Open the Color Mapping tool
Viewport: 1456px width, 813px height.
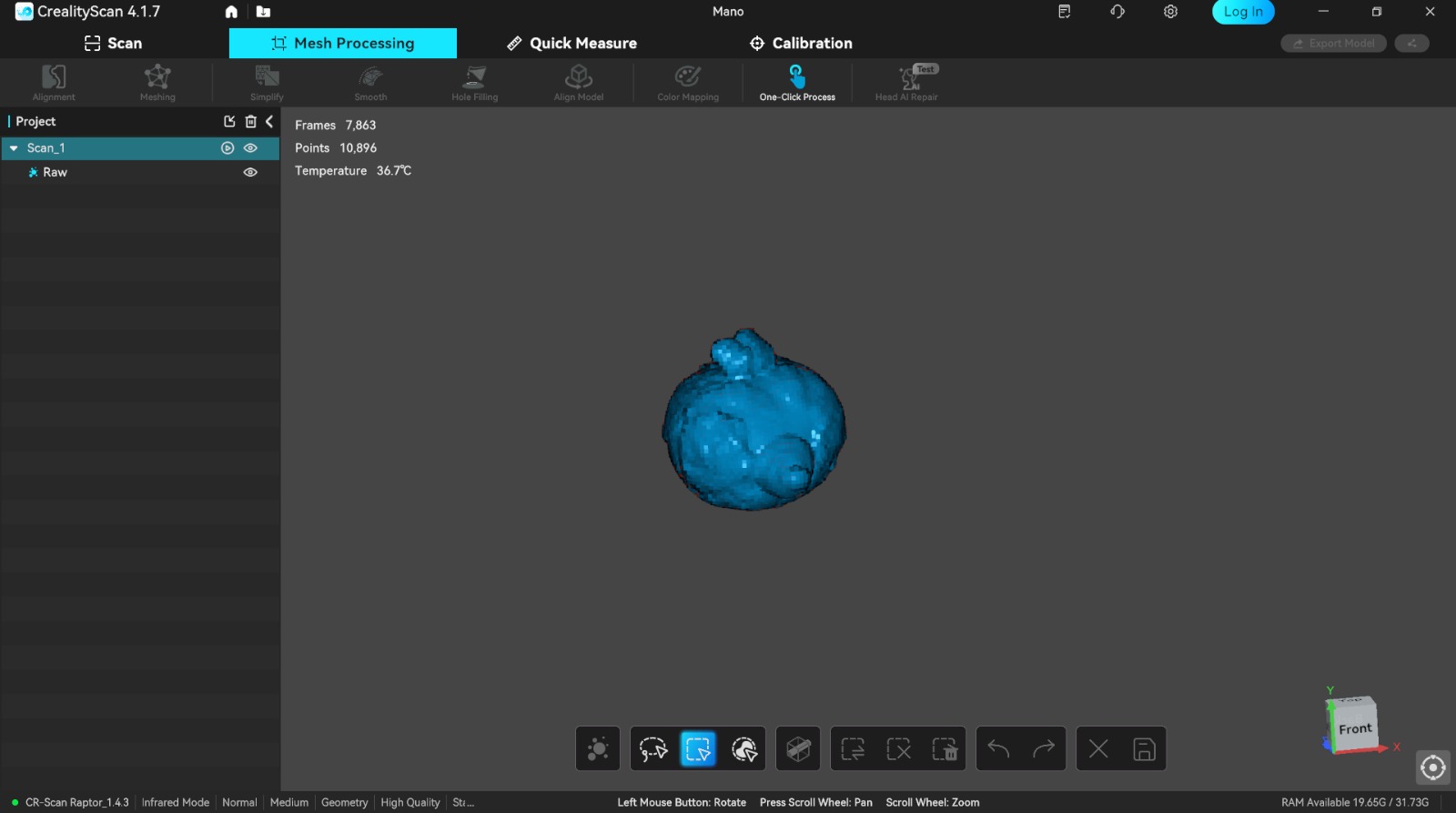(688, 82)
